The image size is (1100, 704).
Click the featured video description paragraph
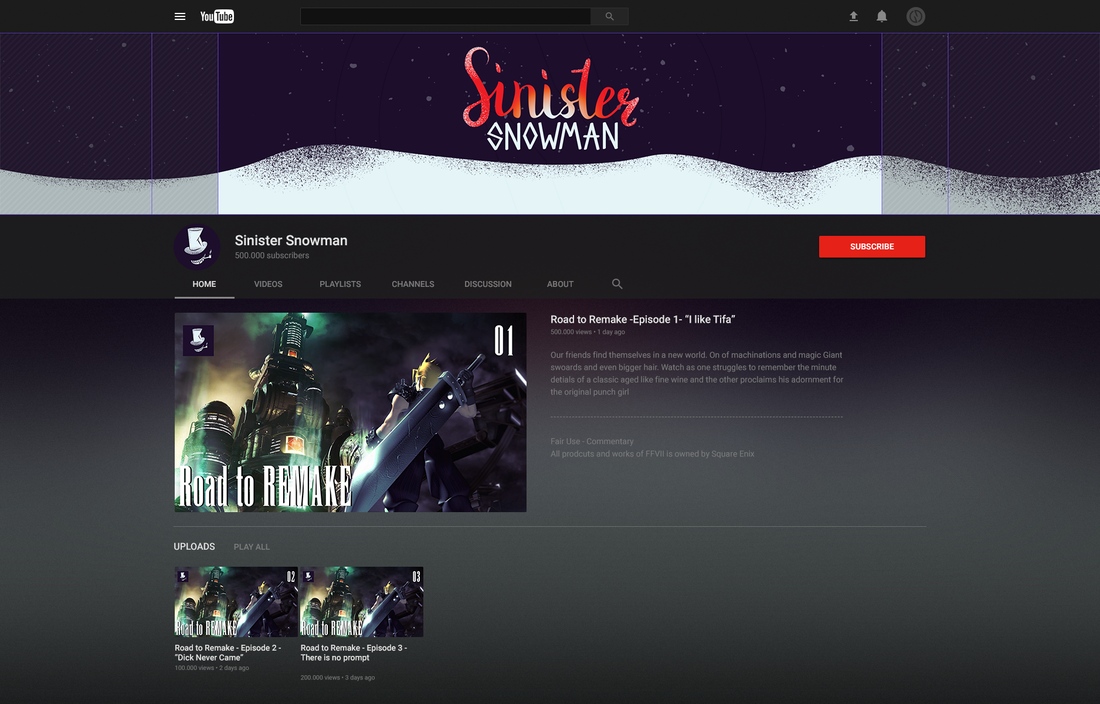pos(697,373)
